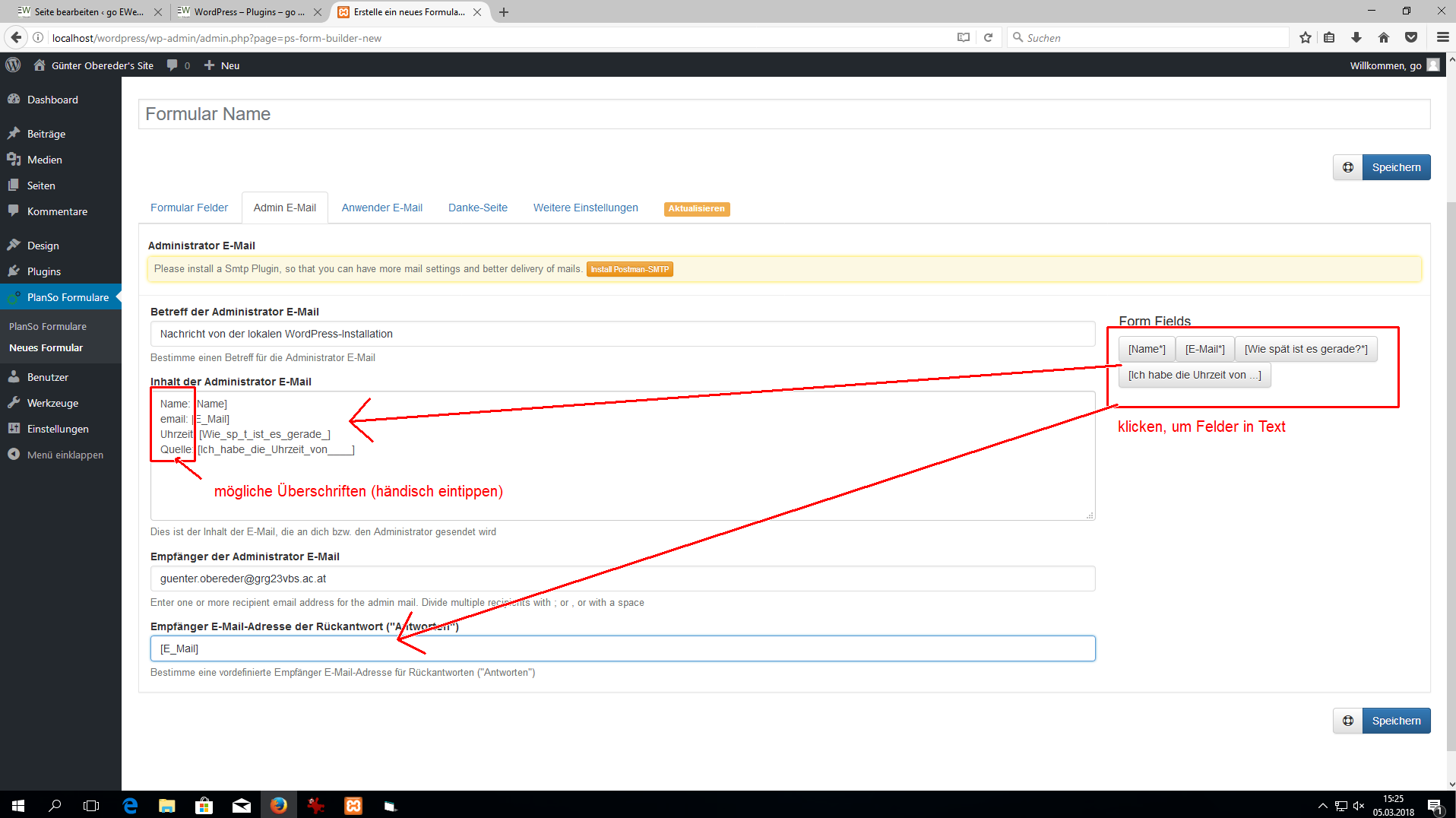Click the orange Aktualisieren button
The image size is (1456, 818).
[x=697, y=208]
